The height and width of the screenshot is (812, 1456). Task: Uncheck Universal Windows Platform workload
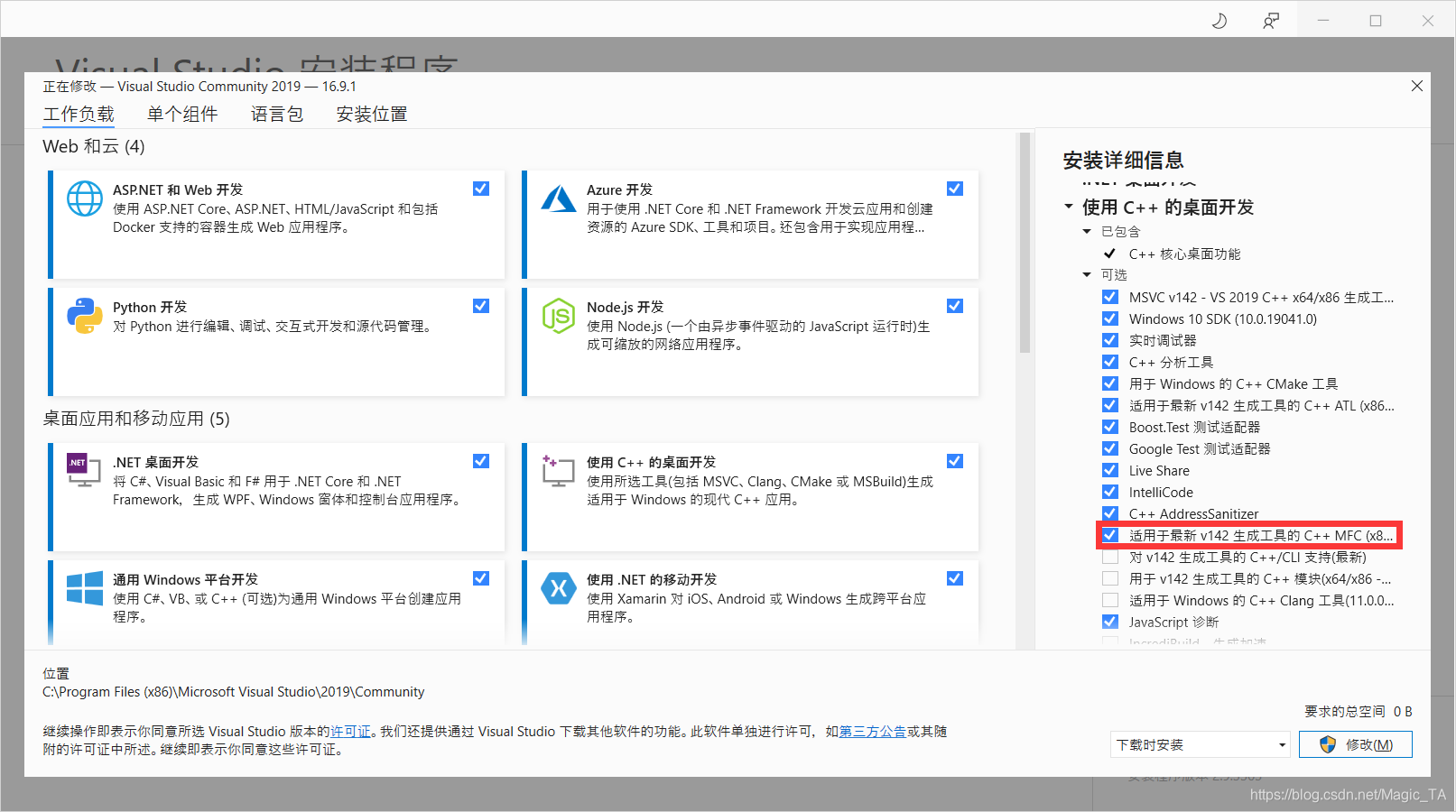tap(481, 578)
